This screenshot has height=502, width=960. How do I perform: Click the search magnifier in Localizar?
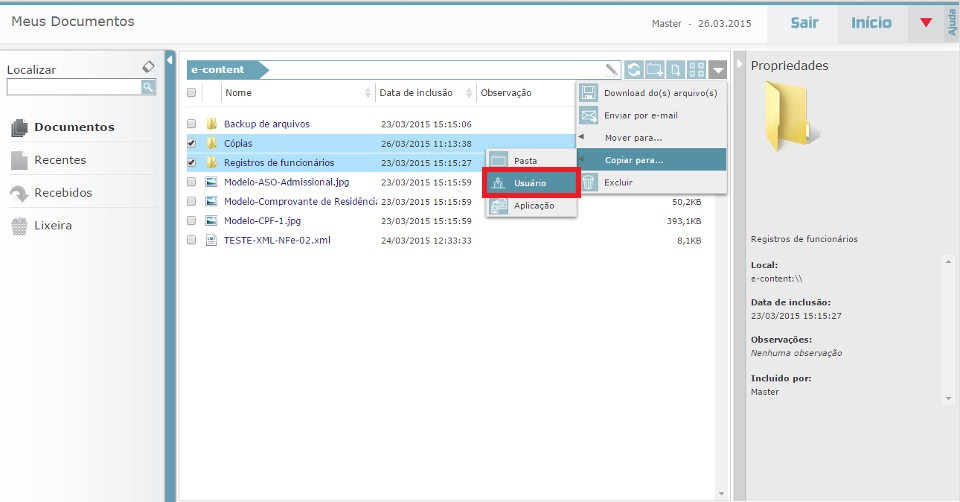[148, 88]
